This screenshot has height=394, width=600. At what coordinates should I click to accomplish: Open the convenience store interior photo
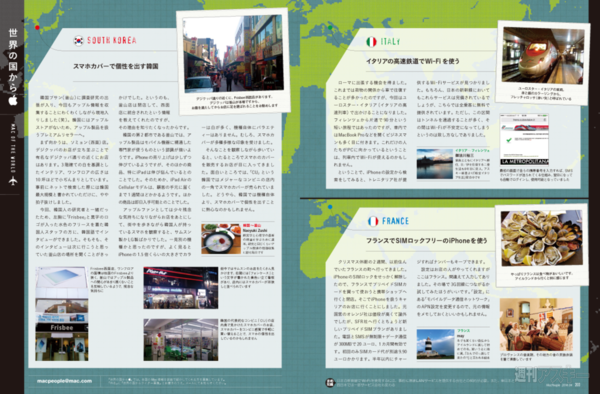[x=181, y=340]
